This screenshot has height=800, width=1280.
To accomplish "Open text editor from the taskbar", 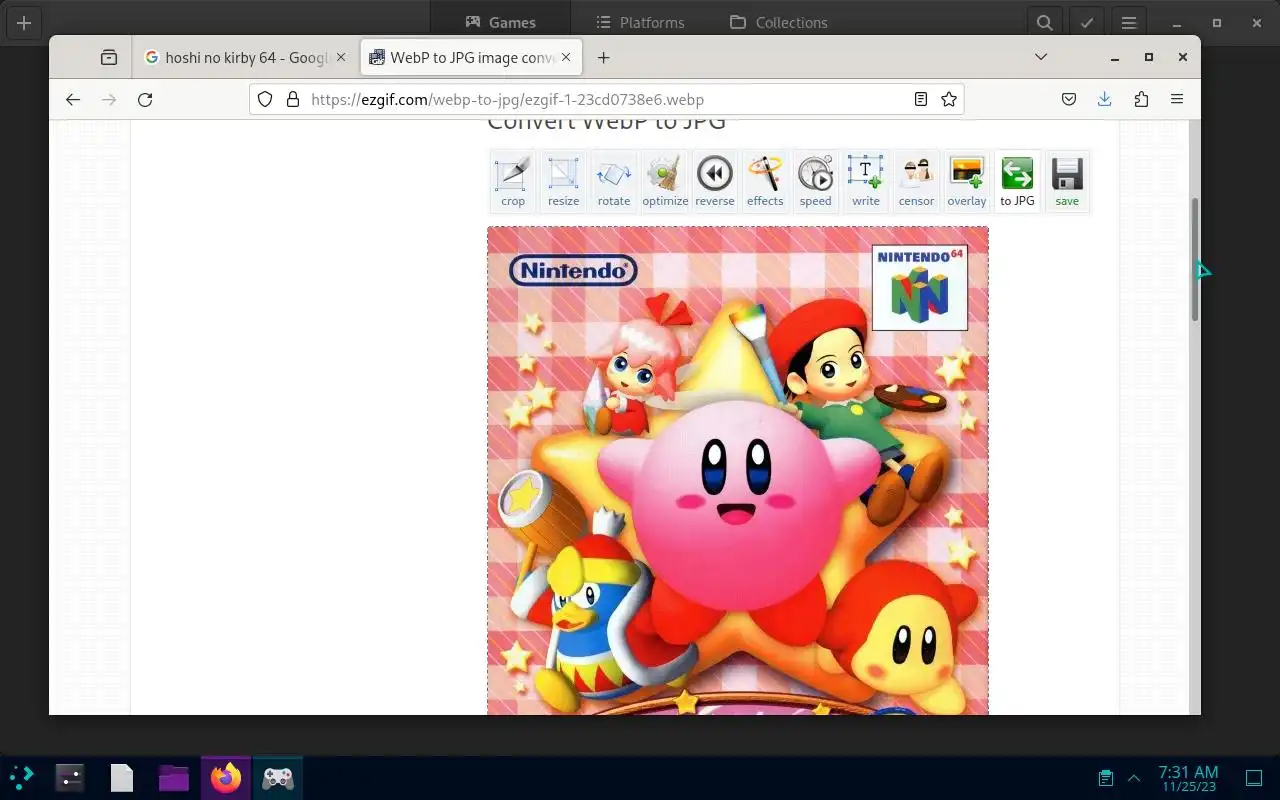I will pos(122,777).
